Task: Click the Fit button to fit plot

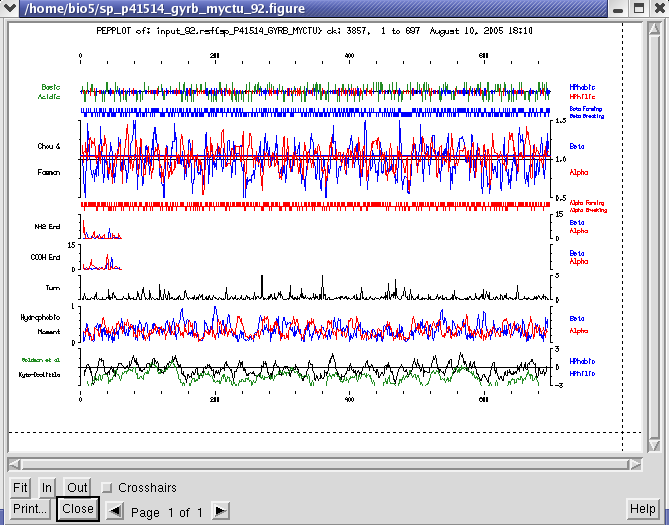Action: [x=21, y=487]
